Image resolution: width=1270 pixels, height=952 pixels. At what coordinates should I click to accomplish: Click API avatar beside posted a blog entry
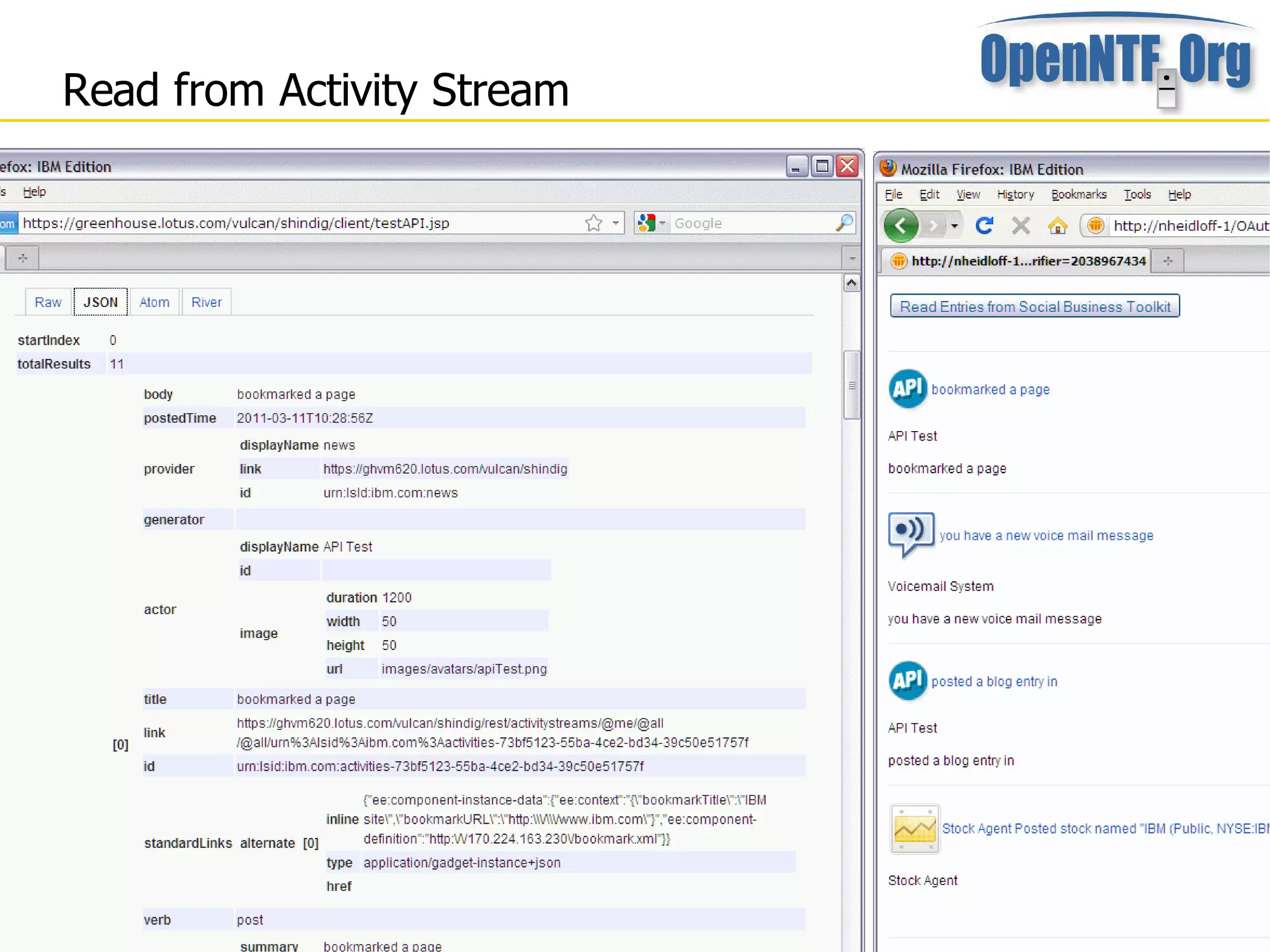coord(907,680)
